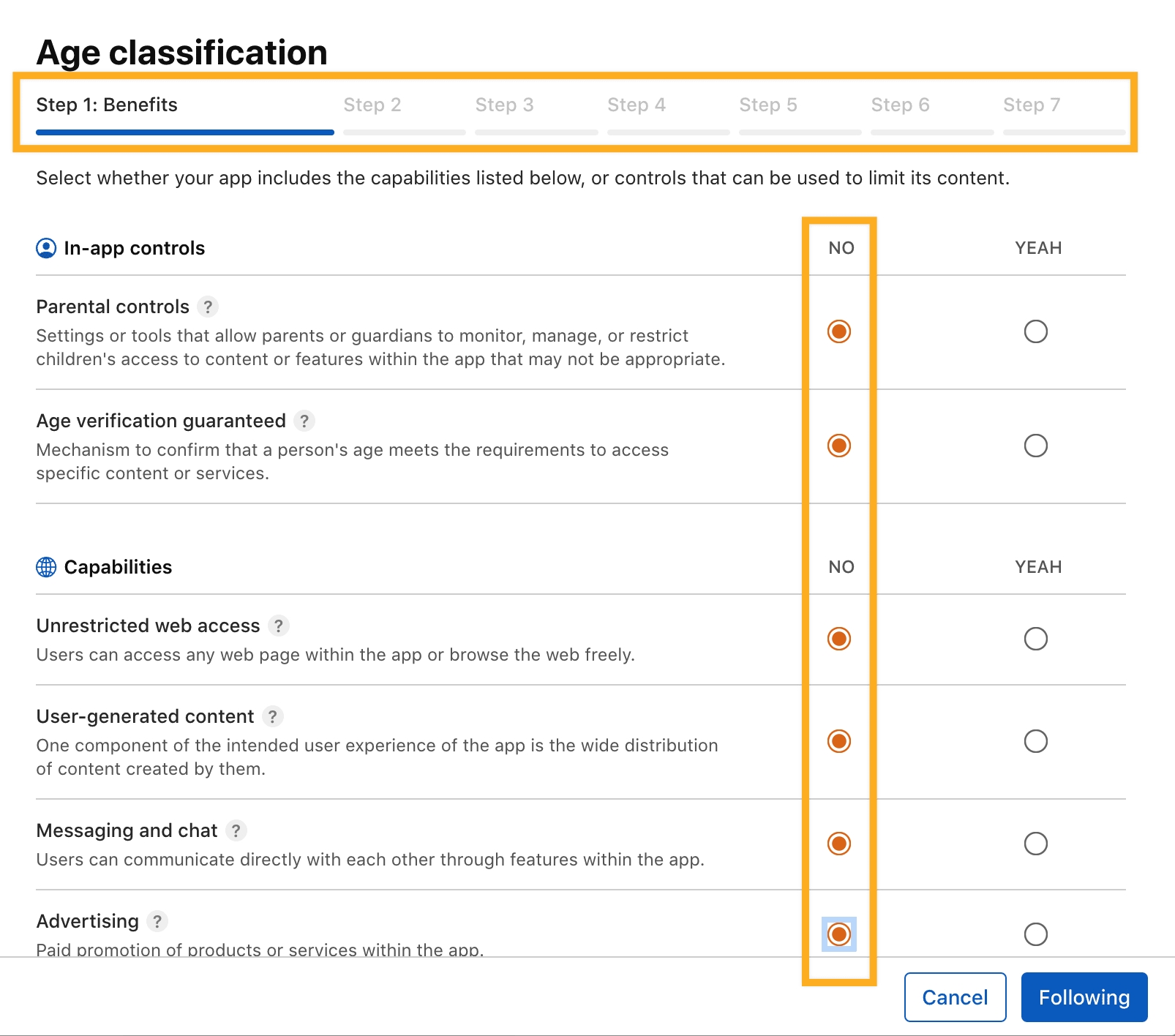Click the YEAH header in In-app controls
The width and height of the screenshot is (1175, 1036).
(1038, 248)
